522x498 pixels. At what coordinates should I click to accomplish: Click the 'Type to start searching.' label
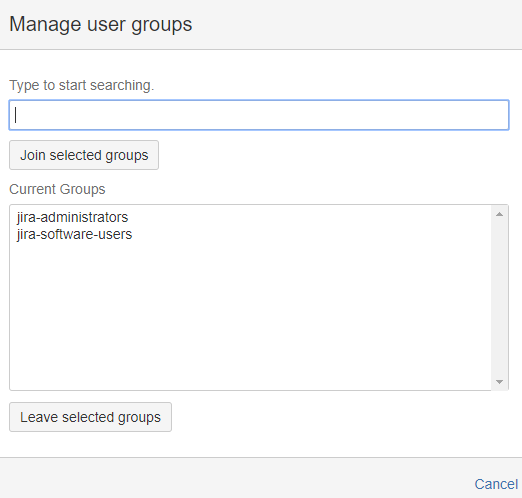point(82,85)
